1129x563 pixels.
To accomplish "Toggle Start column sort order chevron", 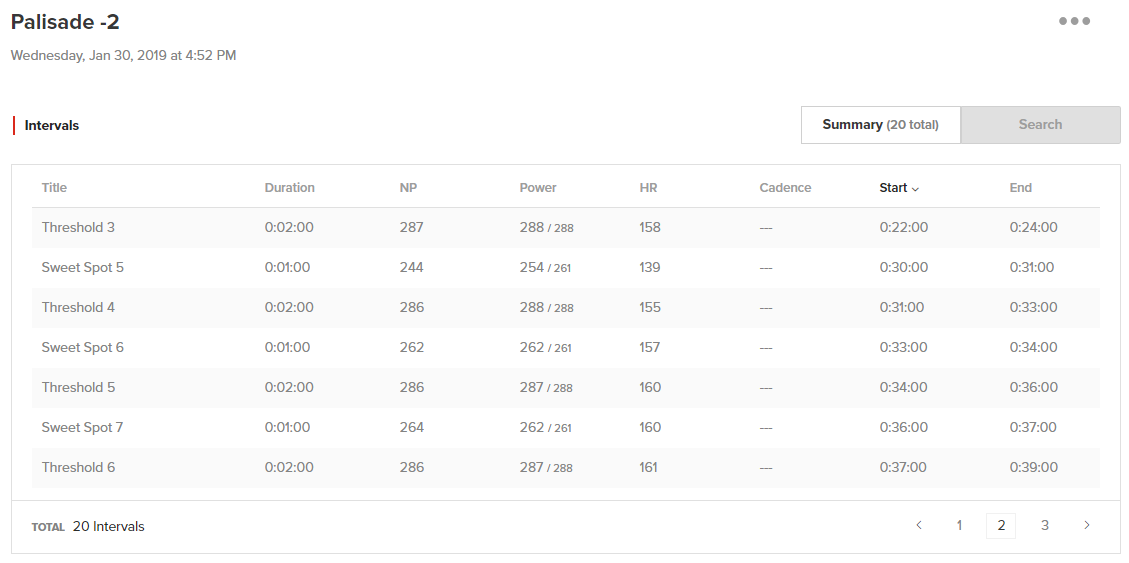I will tap(915, 188).
